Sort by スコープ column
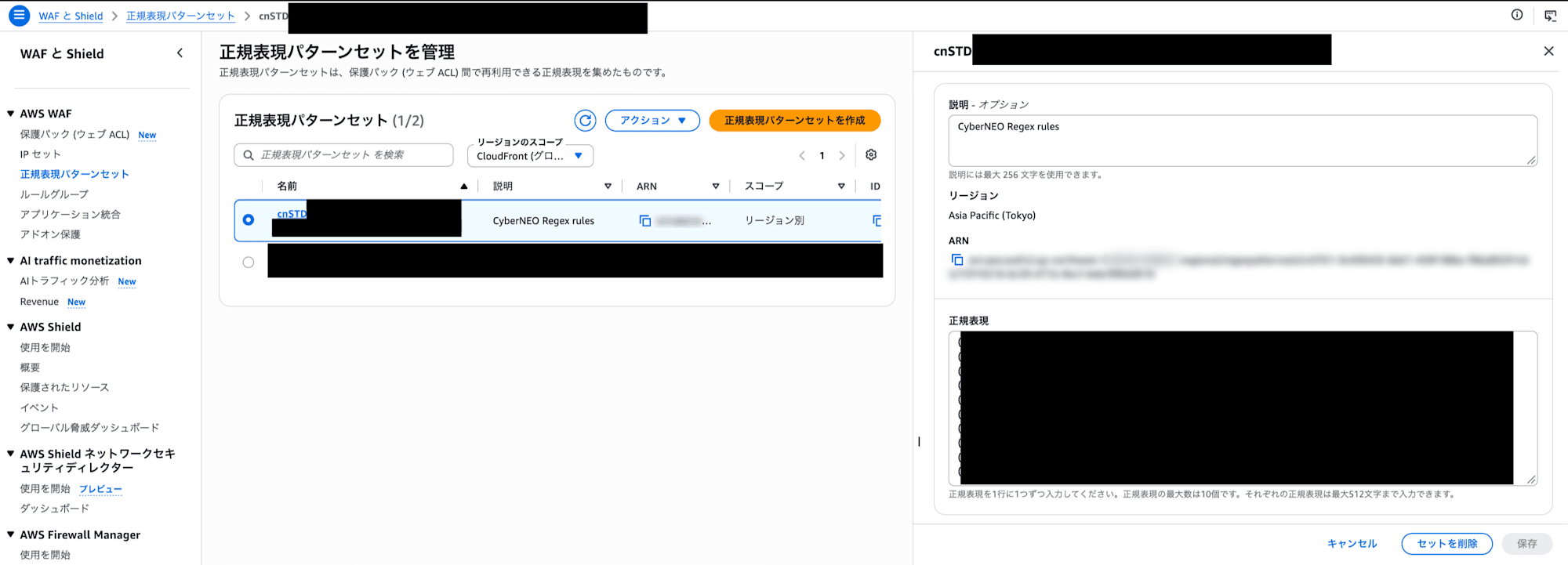Image resolution: width=1568 pixels, height=565 pixels. 841,187
